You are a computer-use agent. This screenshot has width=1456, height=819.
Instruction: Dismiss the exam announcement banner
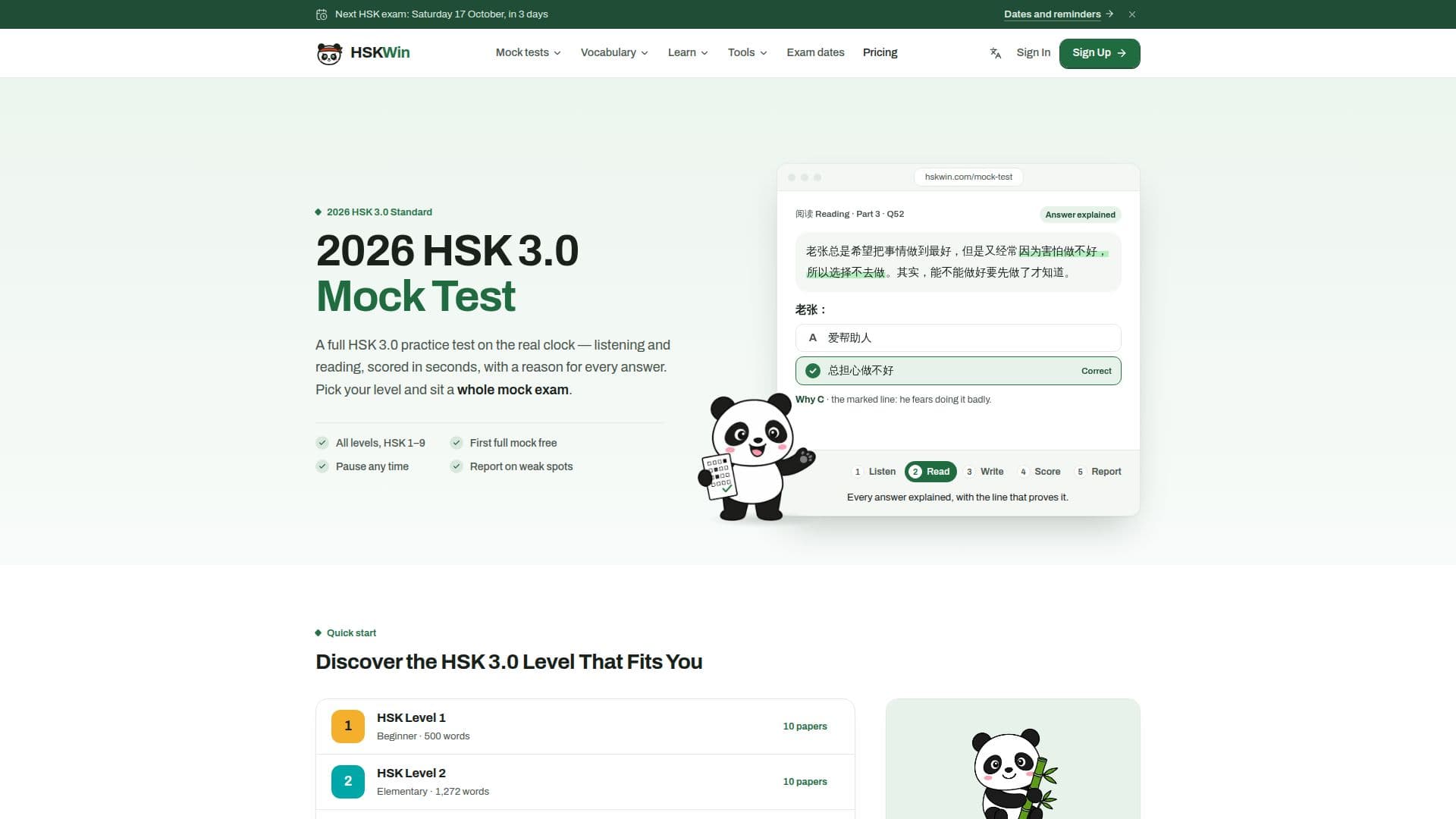pos(1131,14)
